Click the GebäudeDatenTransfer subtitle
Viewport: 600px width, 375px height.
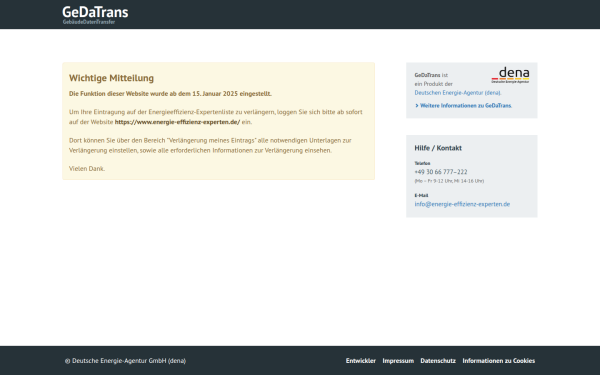89,22
